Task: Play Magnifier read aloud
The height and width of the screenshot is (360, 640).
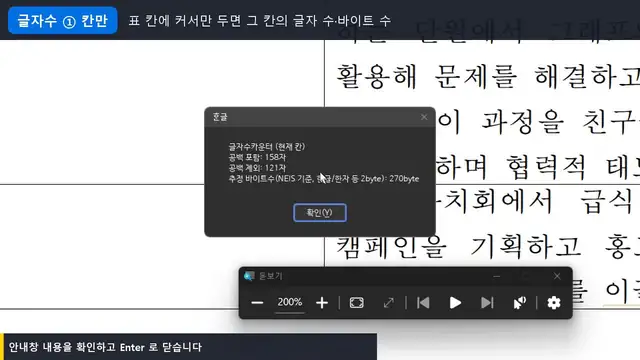Action: click(455, 303)
